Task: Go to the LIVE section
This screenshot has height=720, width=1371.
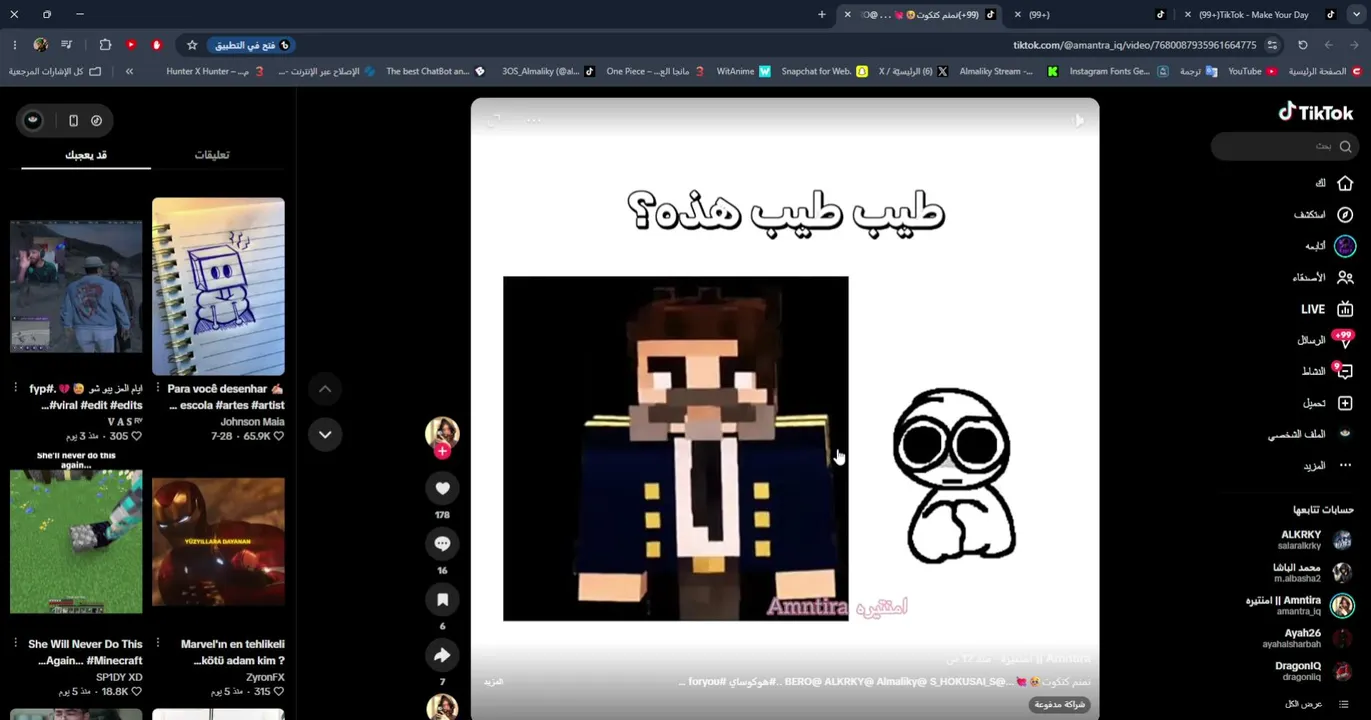Action: click(x=1327, y=309)
